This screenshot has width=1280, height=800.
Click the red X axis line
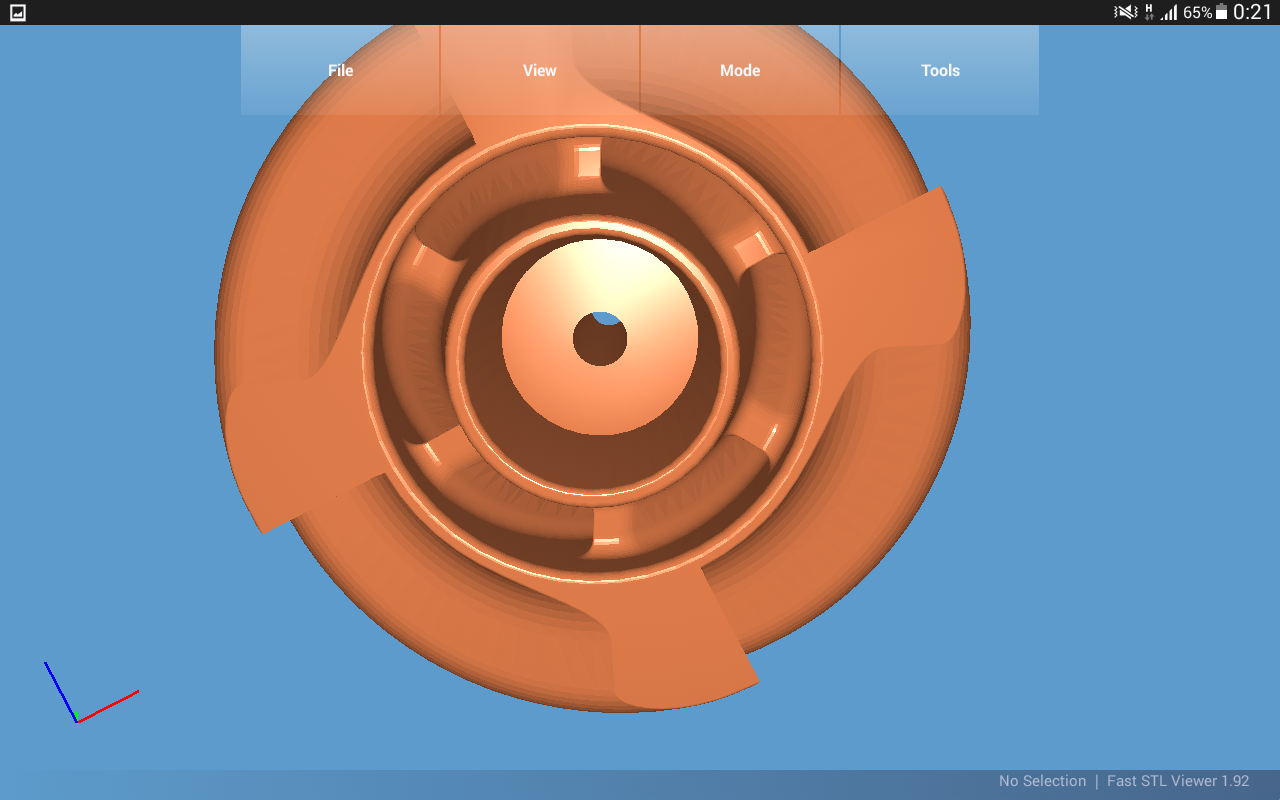[x=110, y=704]
